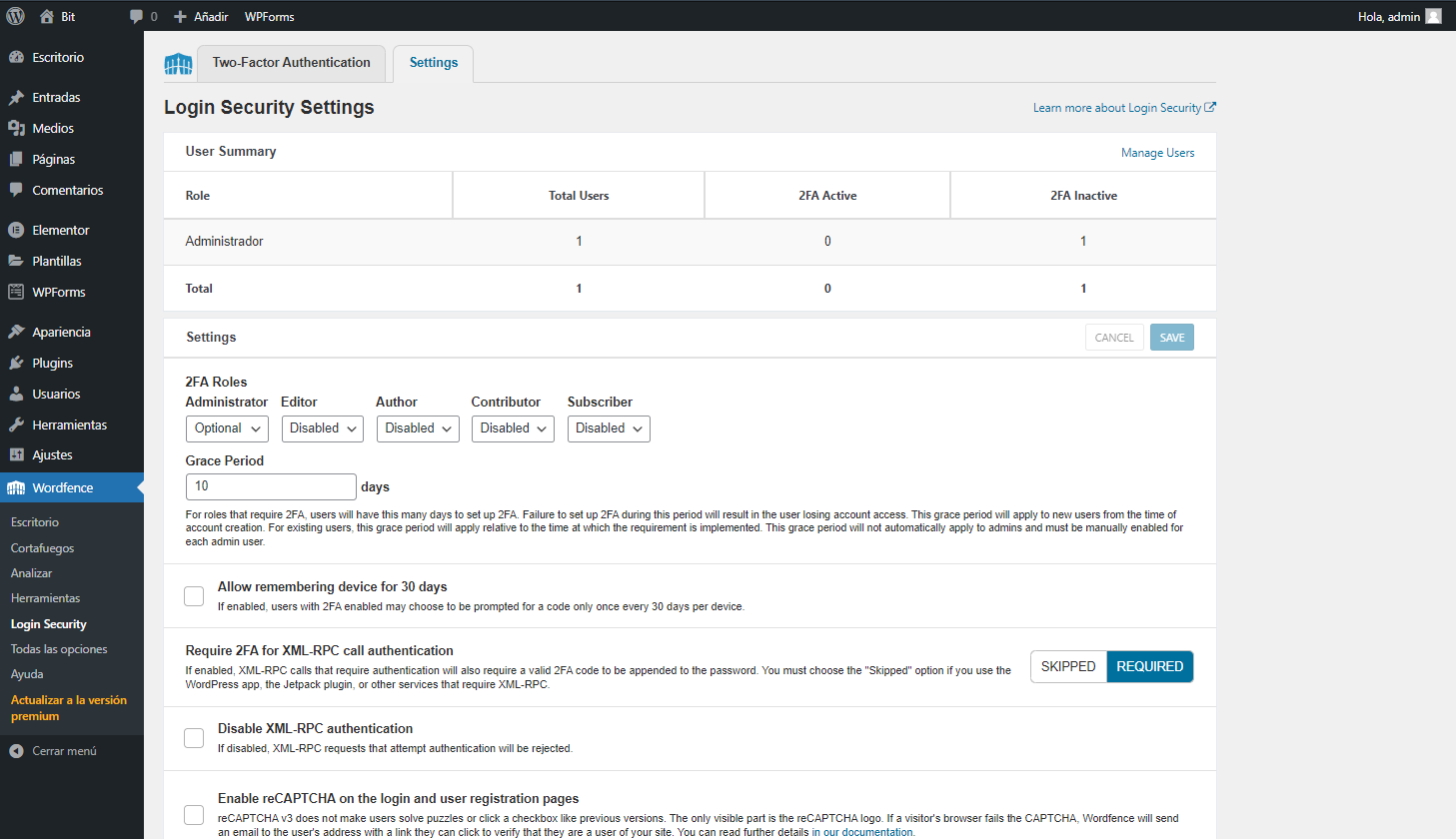Screen dimensions: 1456x839
Task: Toggle Allow remembering device for 30 days
Action: [x=194, y=596]
